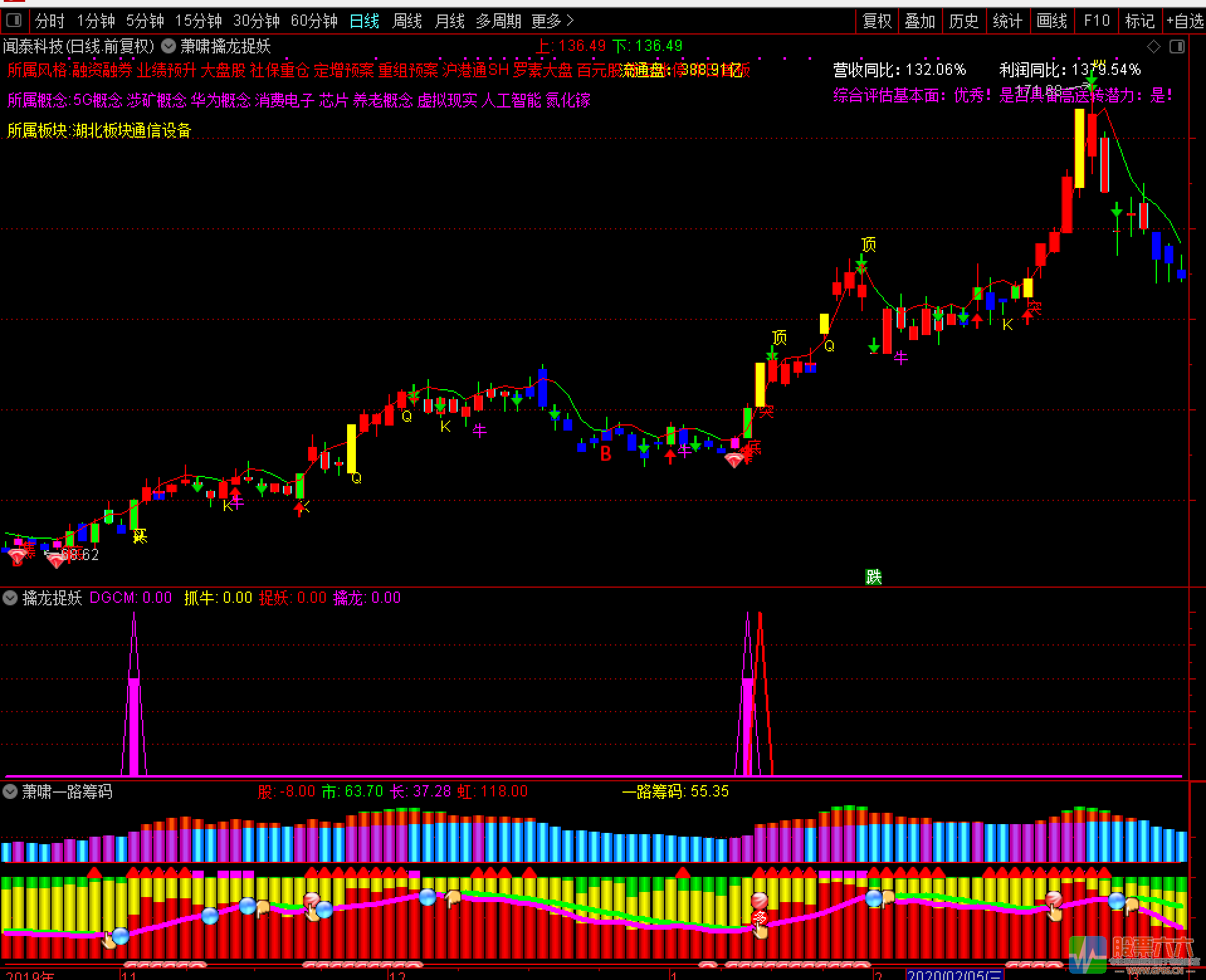
Task: Click the red 多 ball in chip panel
Action: tap(760, 918)
